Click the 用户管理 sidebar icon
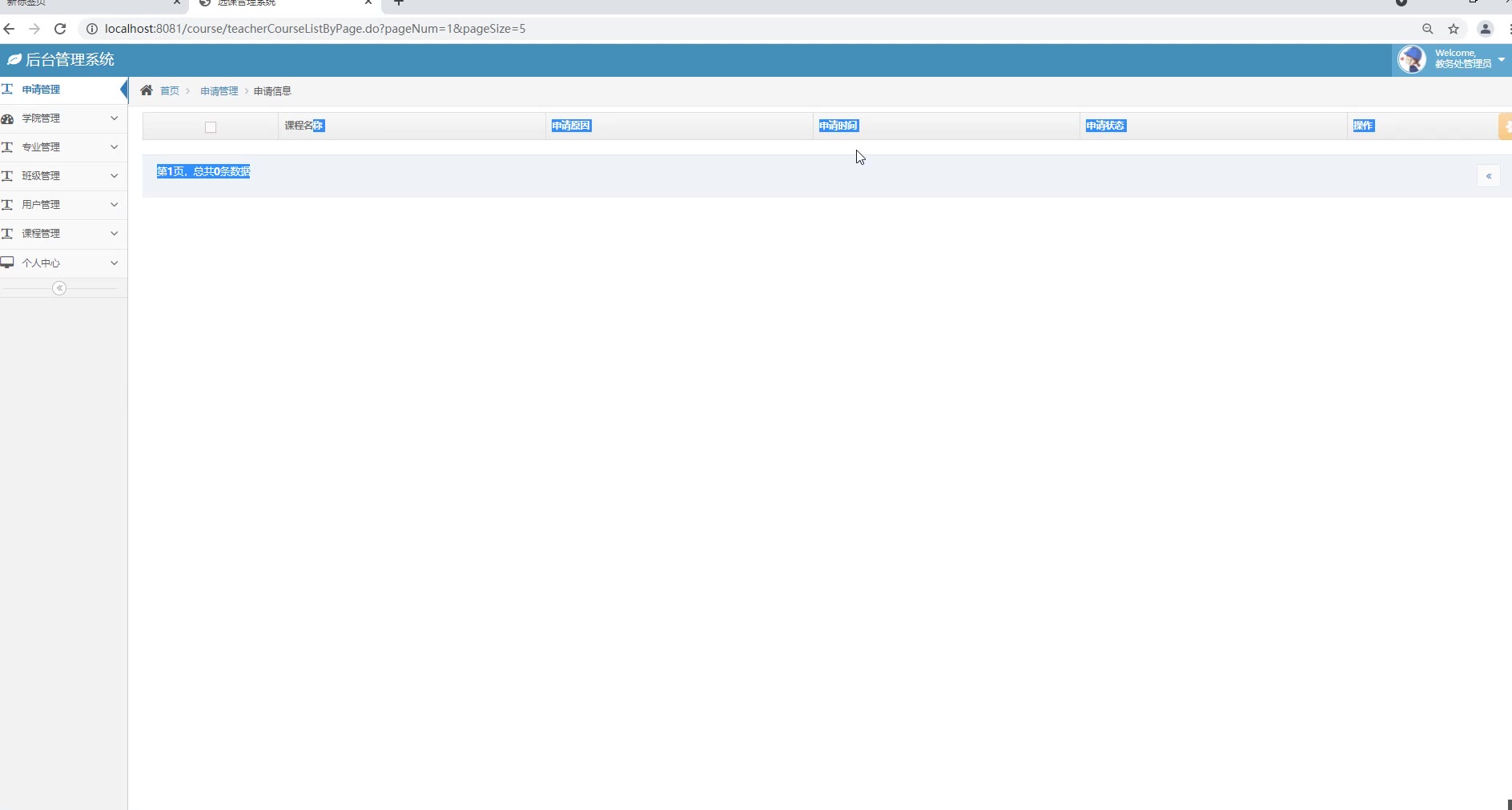1512x810 pixels. [x=7, y=205]
